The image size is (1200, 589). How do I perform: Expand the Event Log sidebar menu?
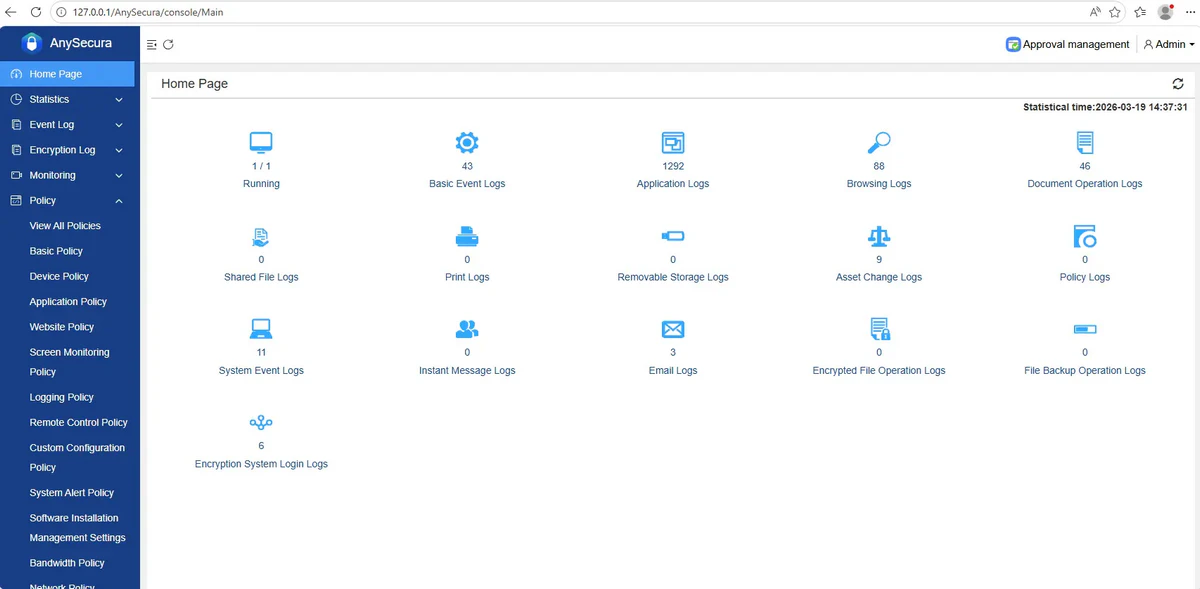[67, 125]
